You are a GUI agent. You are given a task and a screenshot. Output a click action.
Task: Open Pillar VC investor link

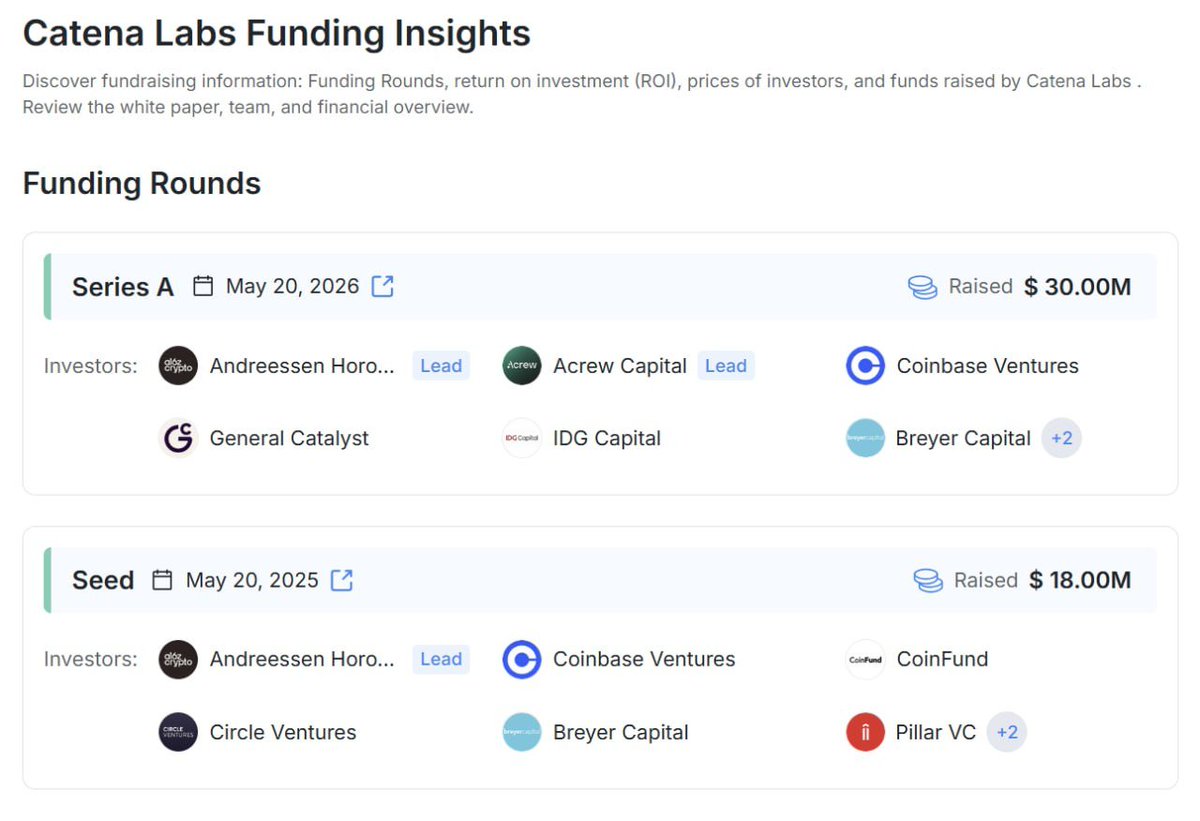pyautogui.click(x=936, y=732)
